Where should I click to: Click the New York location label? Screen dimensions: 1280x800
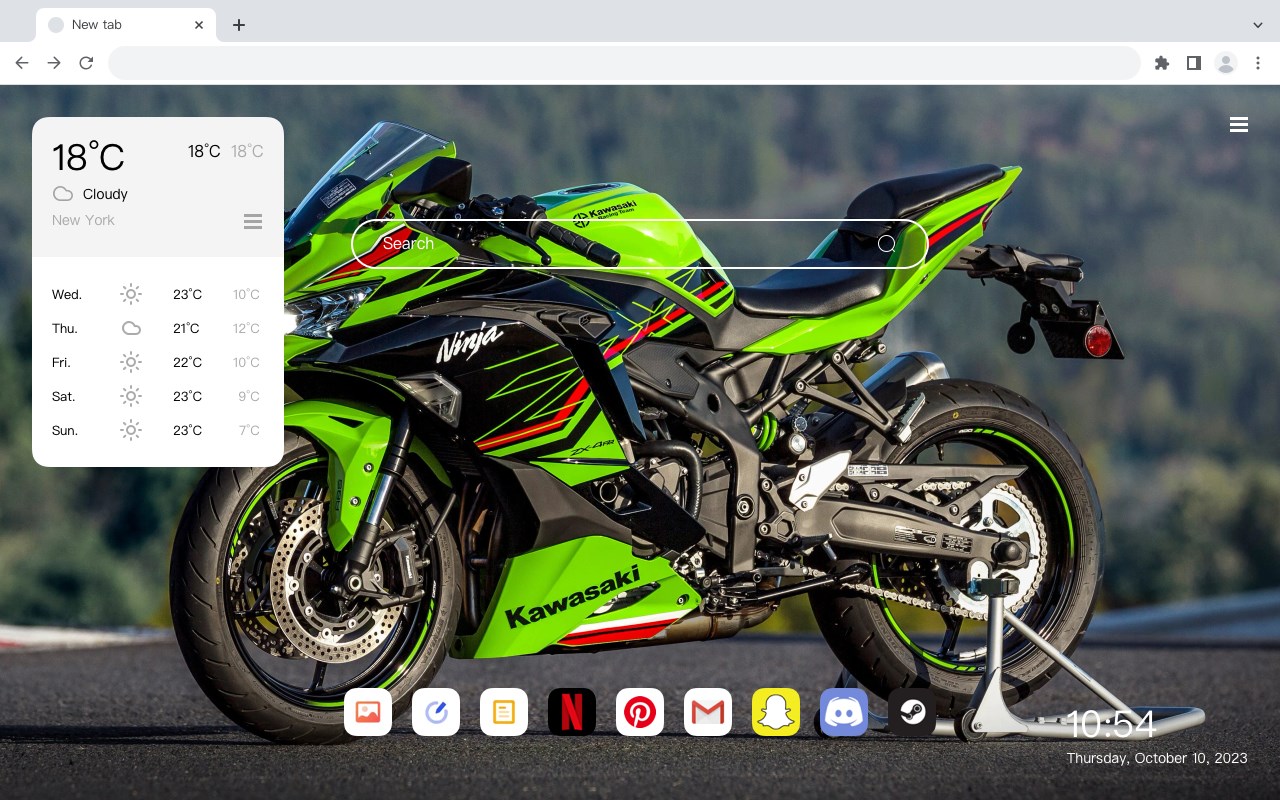83,220
